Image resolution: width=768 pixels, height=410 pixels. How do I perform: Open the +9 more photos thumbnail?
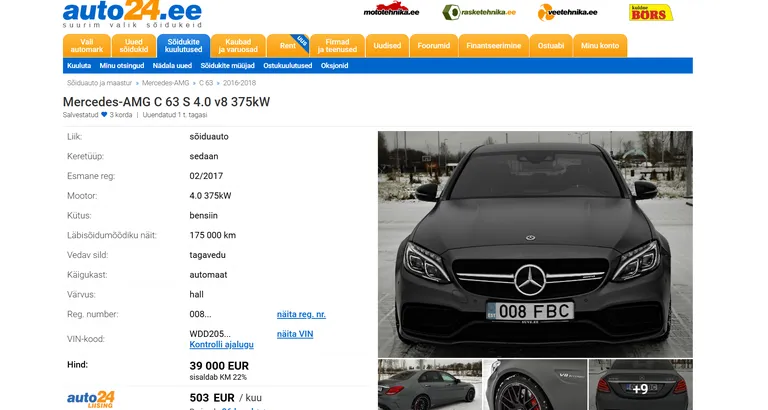641,385
